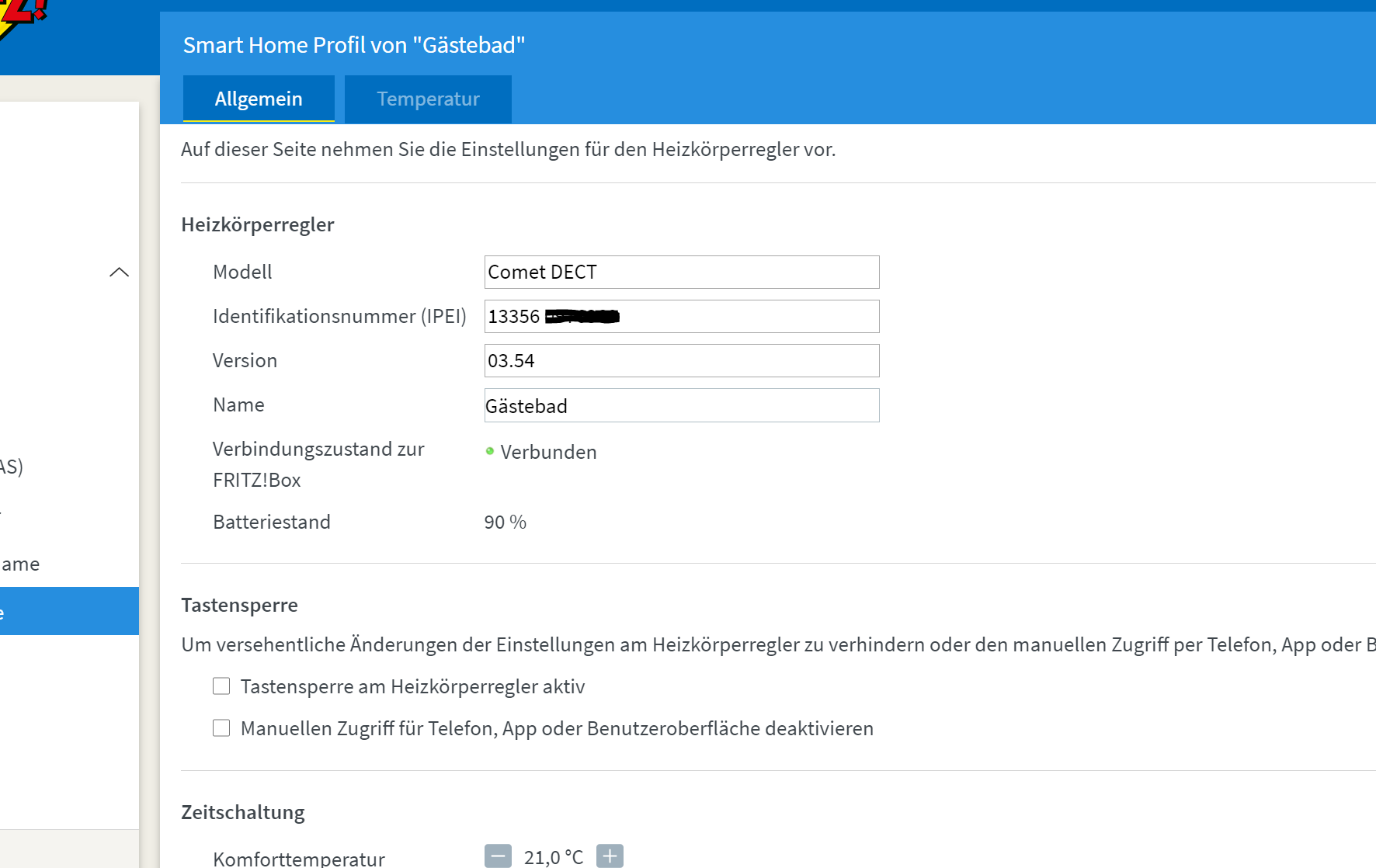Enable Tastensperre am Heizkörperregler aktiv
Viewport: 1376px width, 868px height.
coord(221,686)
